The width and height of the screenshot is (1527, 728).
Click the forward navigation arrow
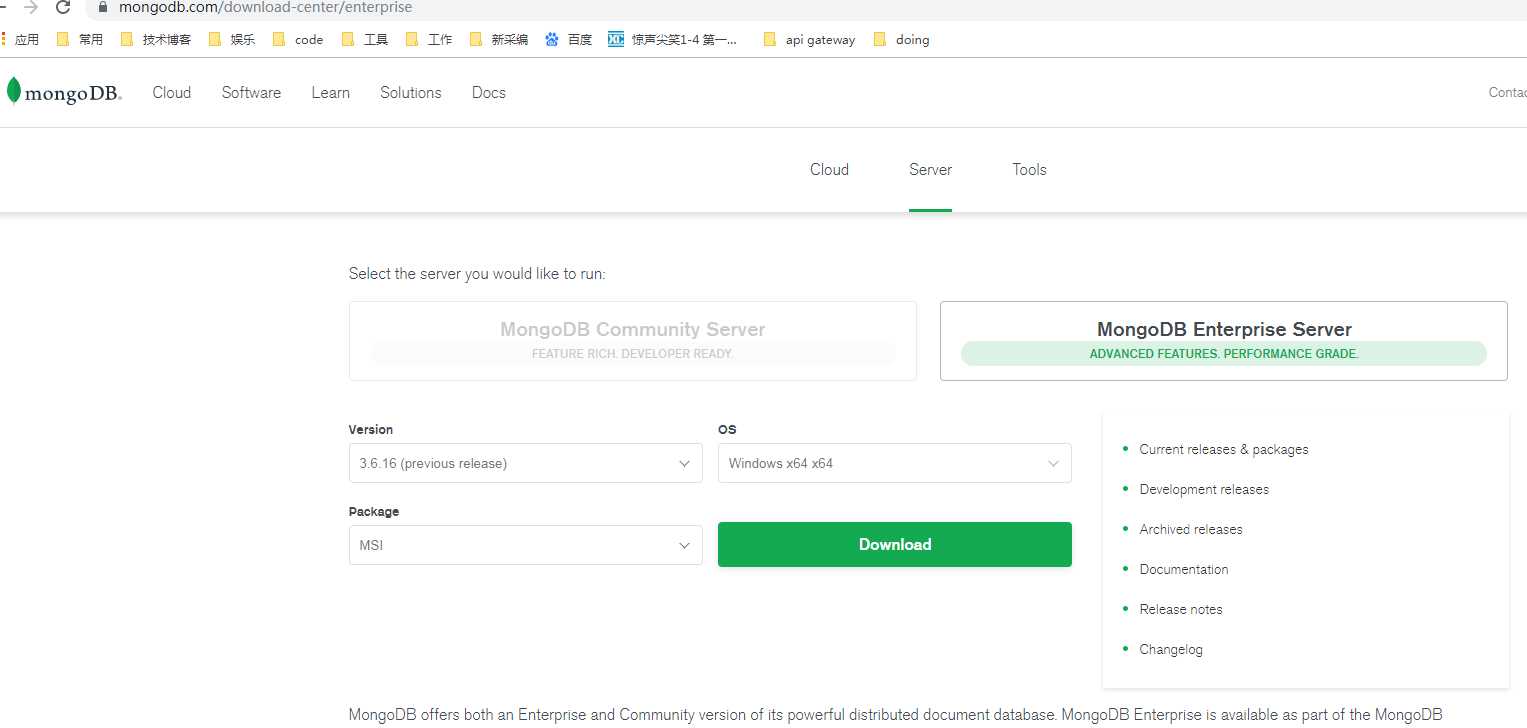pyautogui.click(x=30, y=8)
